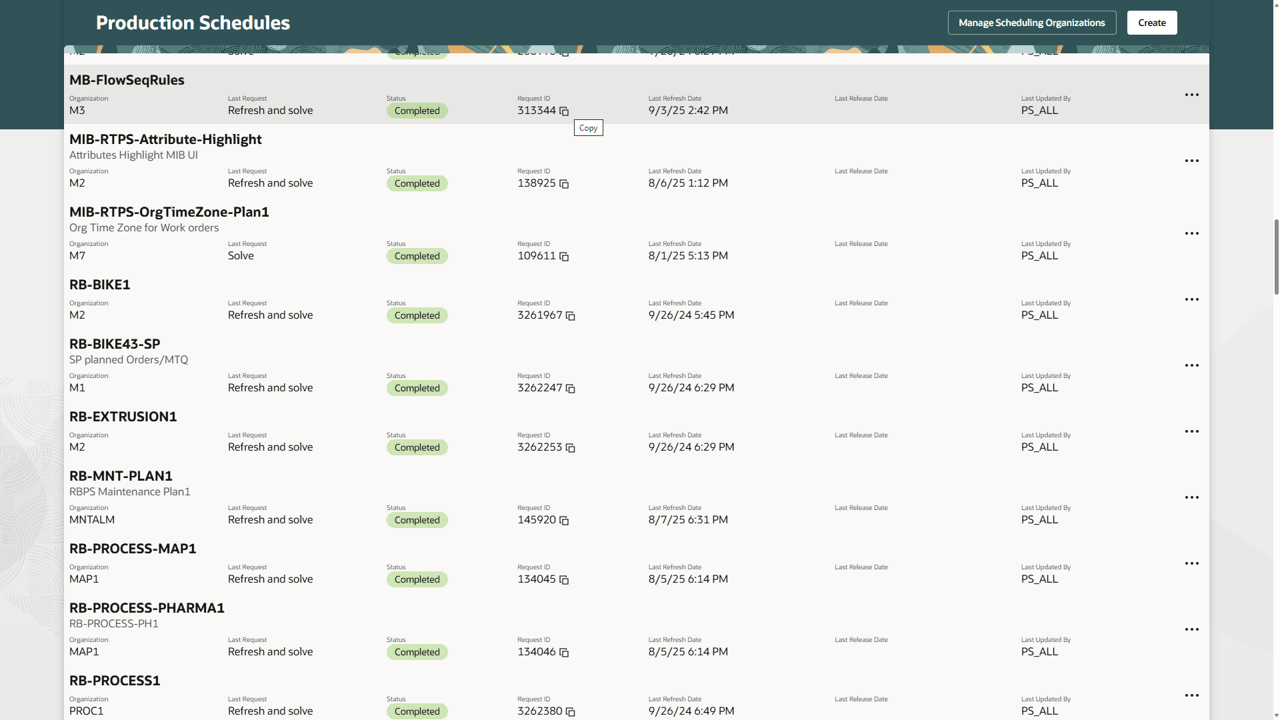Screen dimensions: 1280x720
Task: Copy Request ID 138925 for MIB-RTPS-Attribute-Highlight
Action: [565, 184]
